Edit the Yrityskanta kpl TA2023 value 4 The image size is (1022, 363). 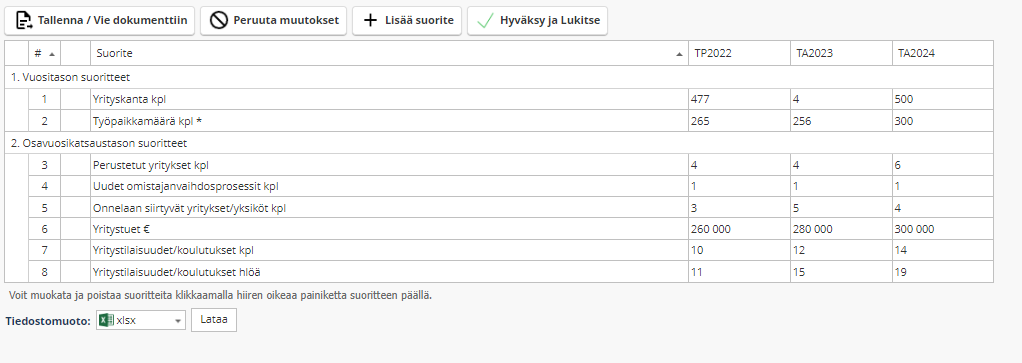[x=841, y=100]
